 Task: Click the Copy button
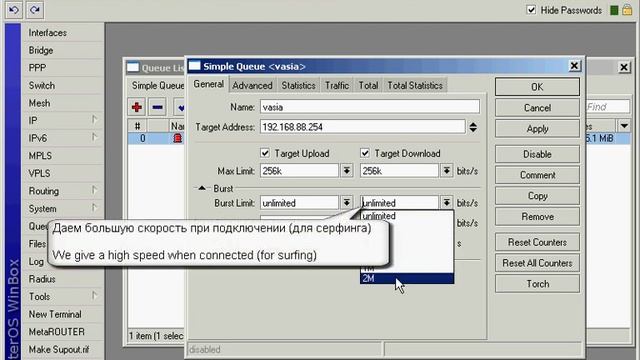pos(537,196)
